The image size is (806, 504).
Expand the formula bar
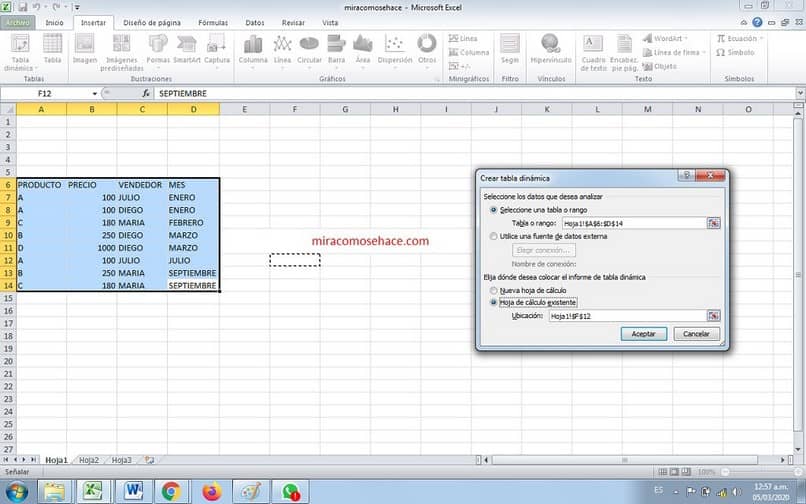point(800,93)
